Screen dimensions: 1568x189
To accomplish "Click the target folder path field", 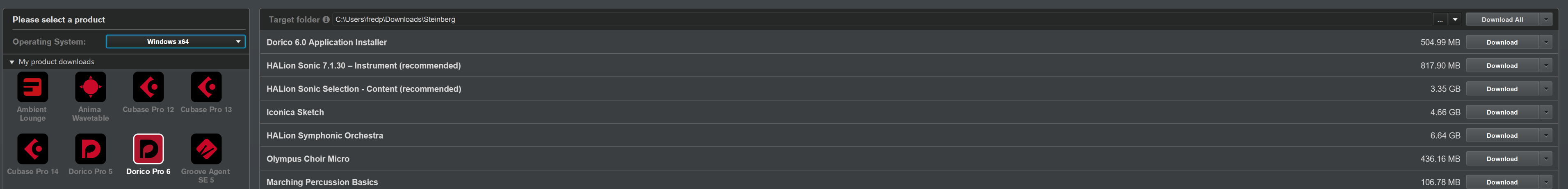I will coord(852,20).
